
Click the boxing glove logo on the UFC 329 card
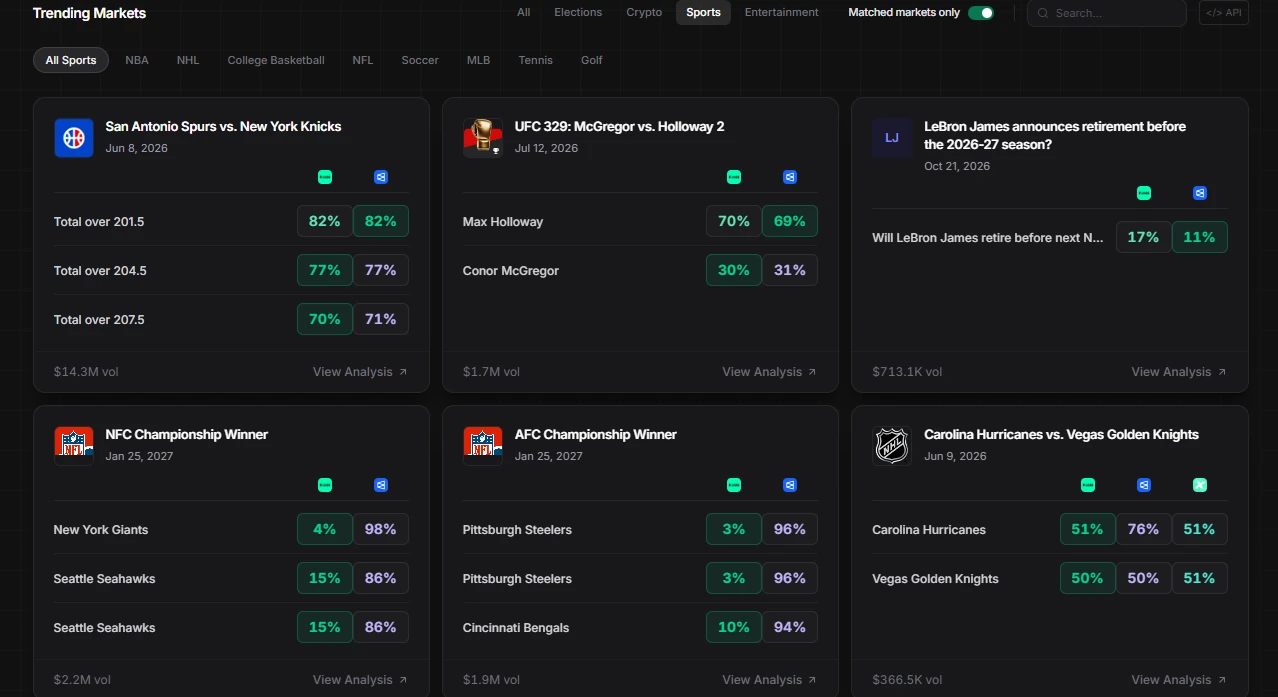483,138
